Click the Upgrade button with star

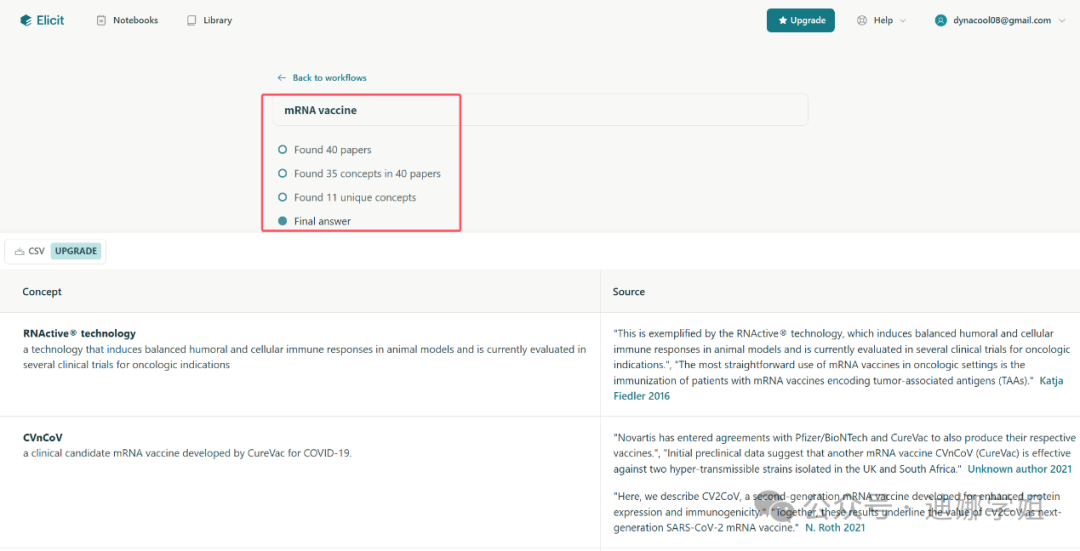tap(800, 21)
